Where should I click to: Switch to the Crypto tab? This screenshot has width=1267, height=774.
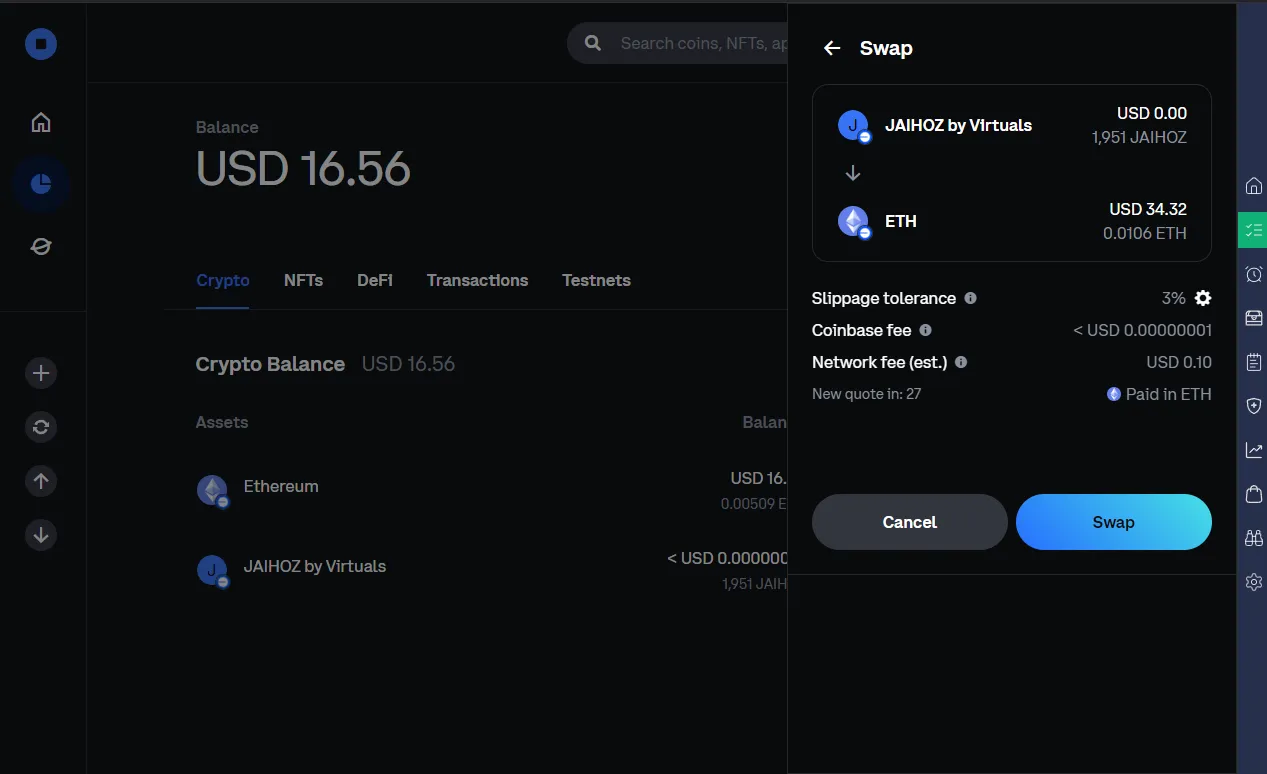pos(223,280)
